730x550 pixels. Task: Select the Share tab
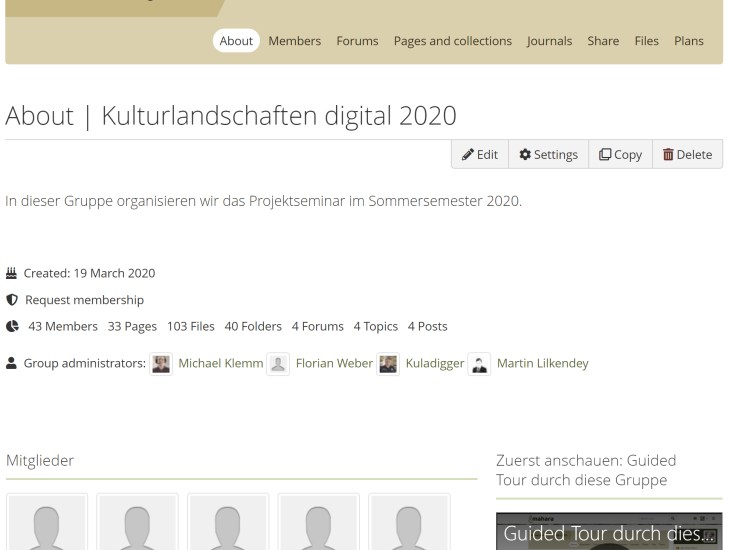click(603, 41)
